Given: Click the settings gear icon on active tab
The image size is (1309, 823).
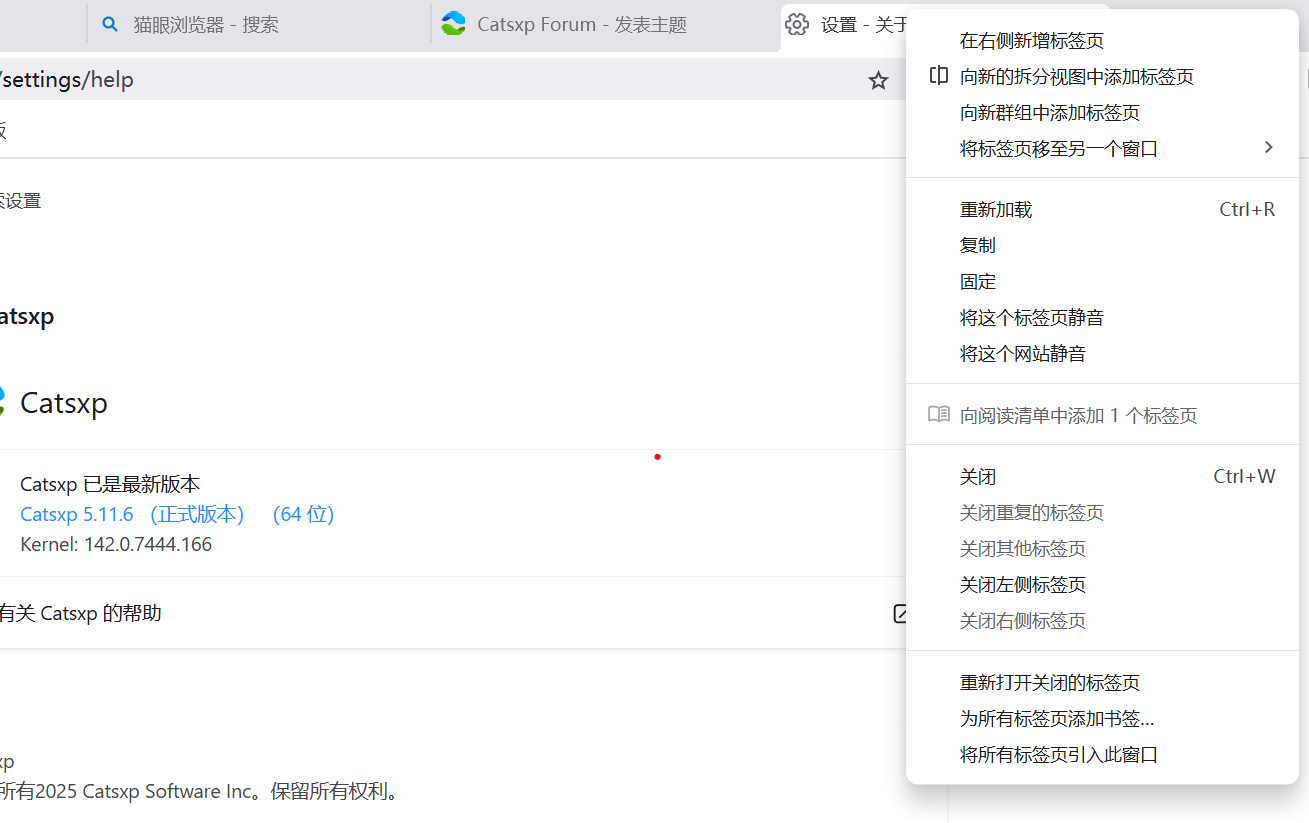Looking at the screenshot, I should tap(796, 25).
